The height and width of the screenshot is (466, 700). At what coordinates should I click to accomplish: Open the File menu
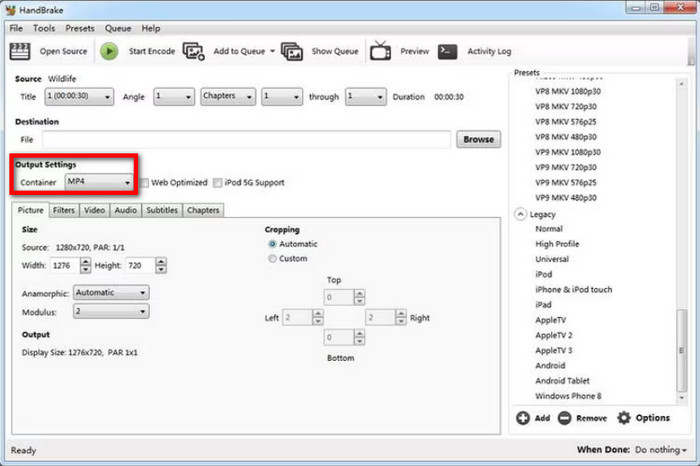pyautogui.click(x=16, y=29)
